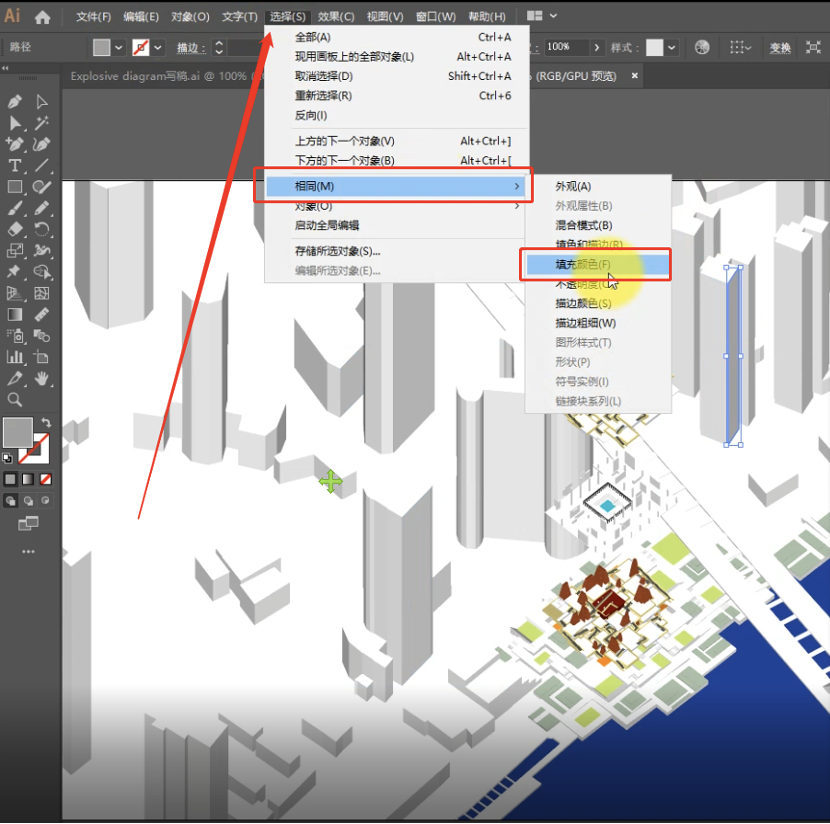
Task: Switch to Draw Normal mode
Action: (10, 501)
